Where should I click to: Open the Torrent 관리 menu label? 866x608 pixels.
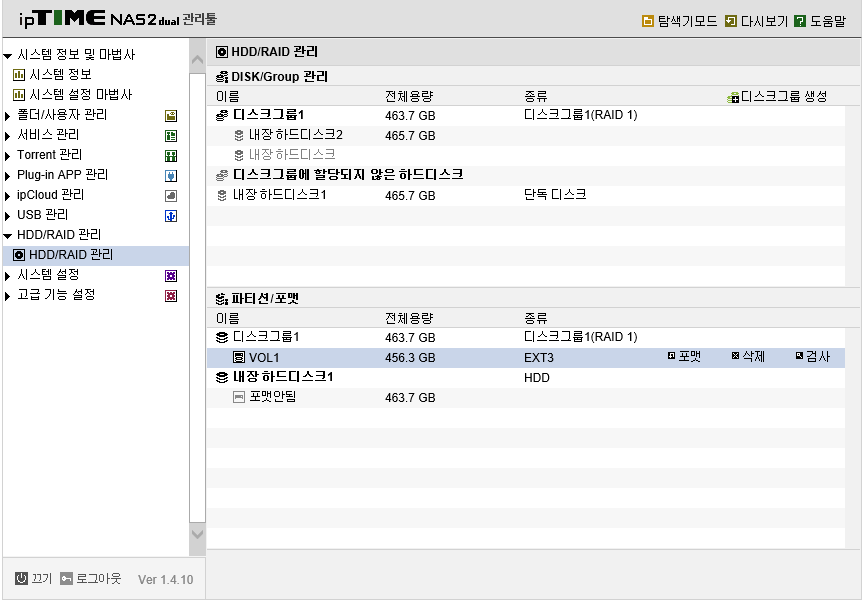[50, 155]
